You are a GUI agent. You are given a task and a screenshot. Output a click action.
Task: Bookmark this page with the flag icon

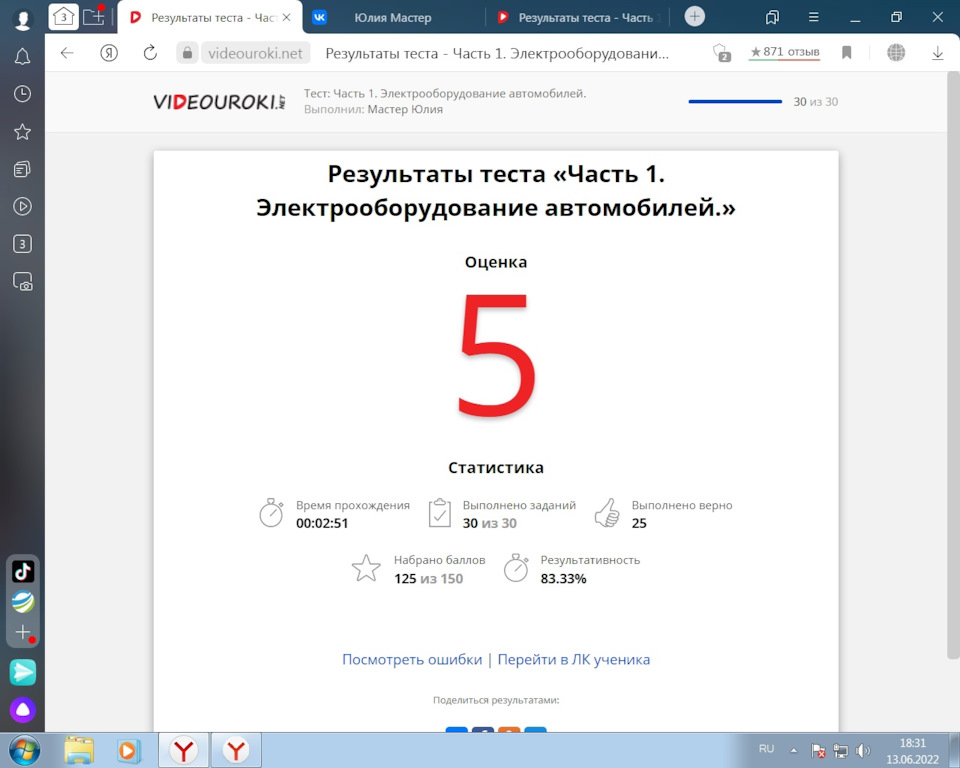[x=846, y=54]
